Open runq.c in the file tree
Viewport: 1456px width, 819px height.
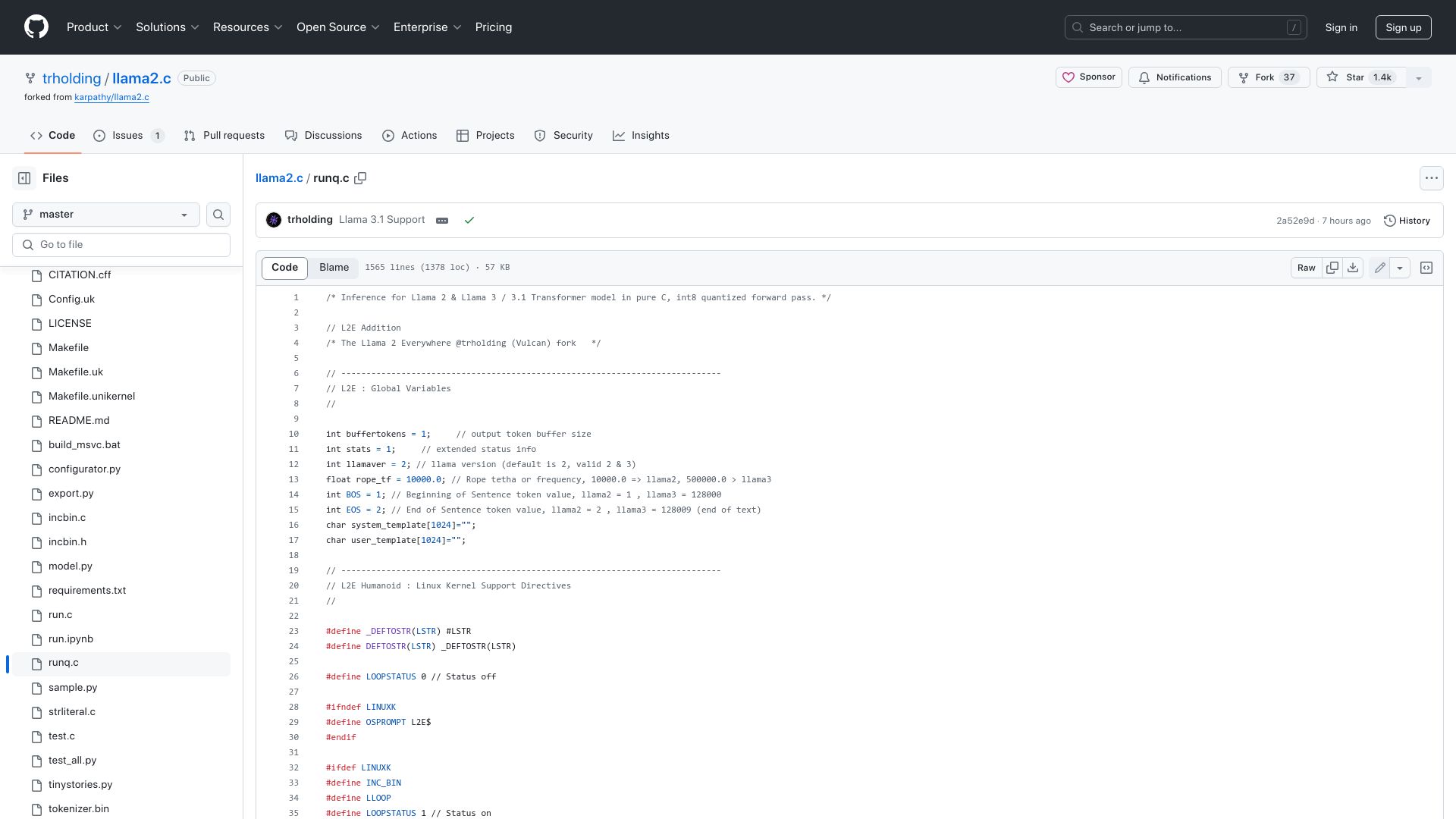pos(121,664)
